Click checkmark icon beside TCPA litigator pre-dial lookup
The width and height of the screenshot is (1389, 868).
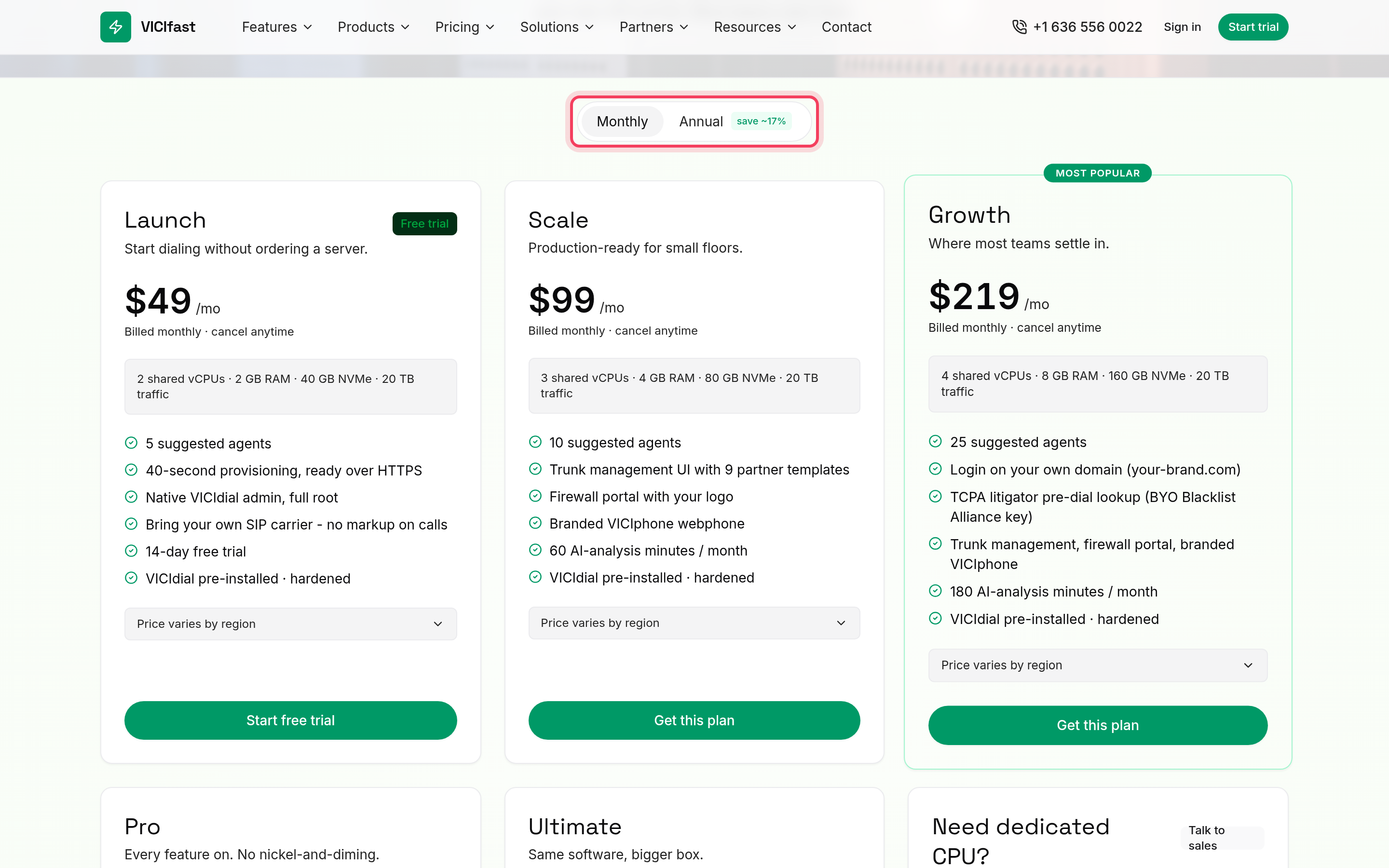click(x=935, y=496)
